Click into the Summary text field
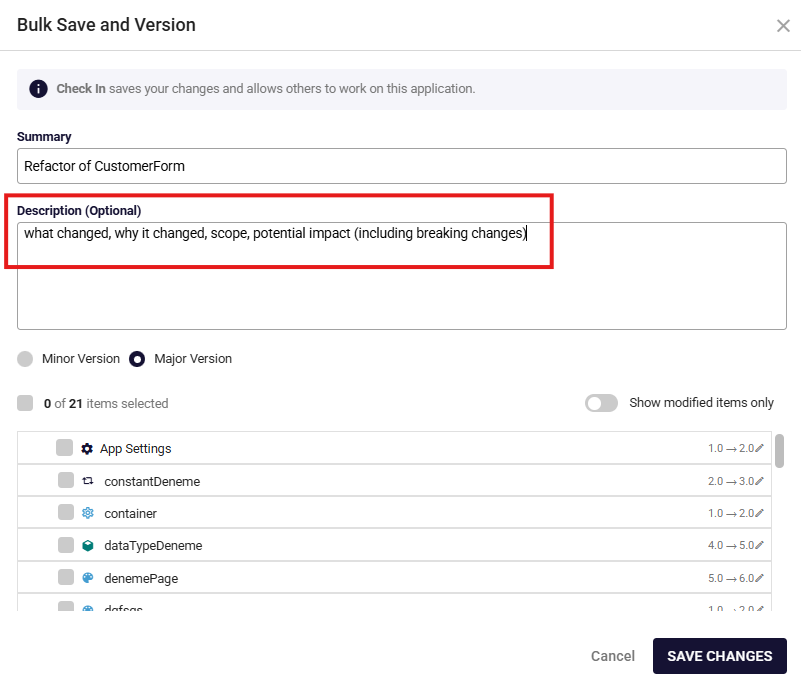The image size is (801, 690). pos(401,166)
